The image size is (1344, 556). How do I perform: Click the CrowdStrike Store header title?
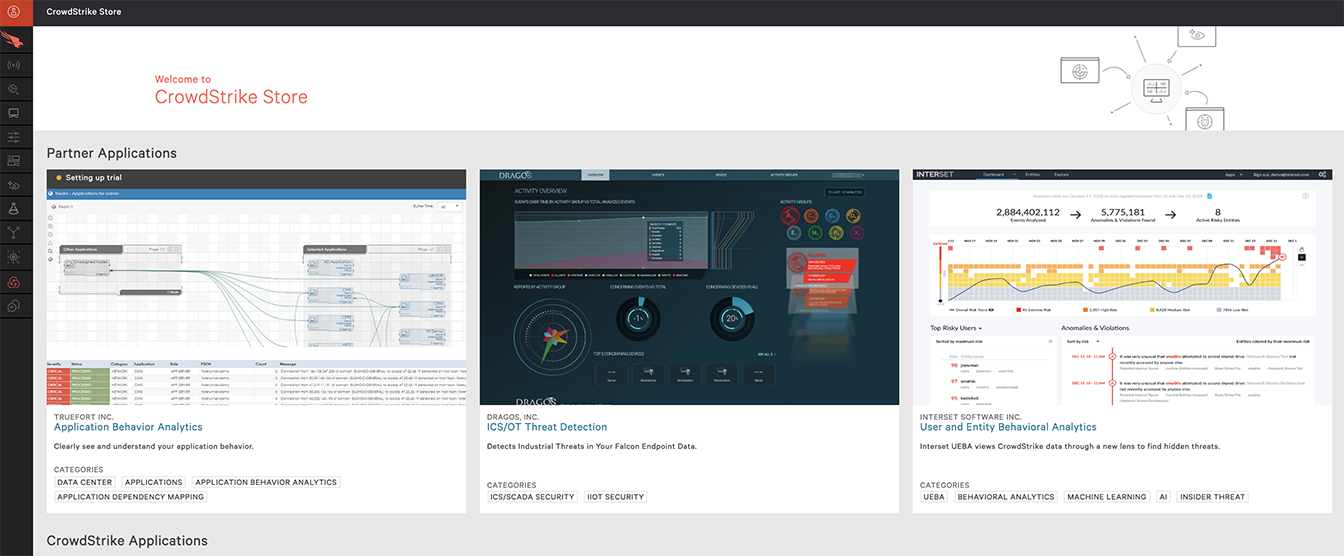click(84, 12)
